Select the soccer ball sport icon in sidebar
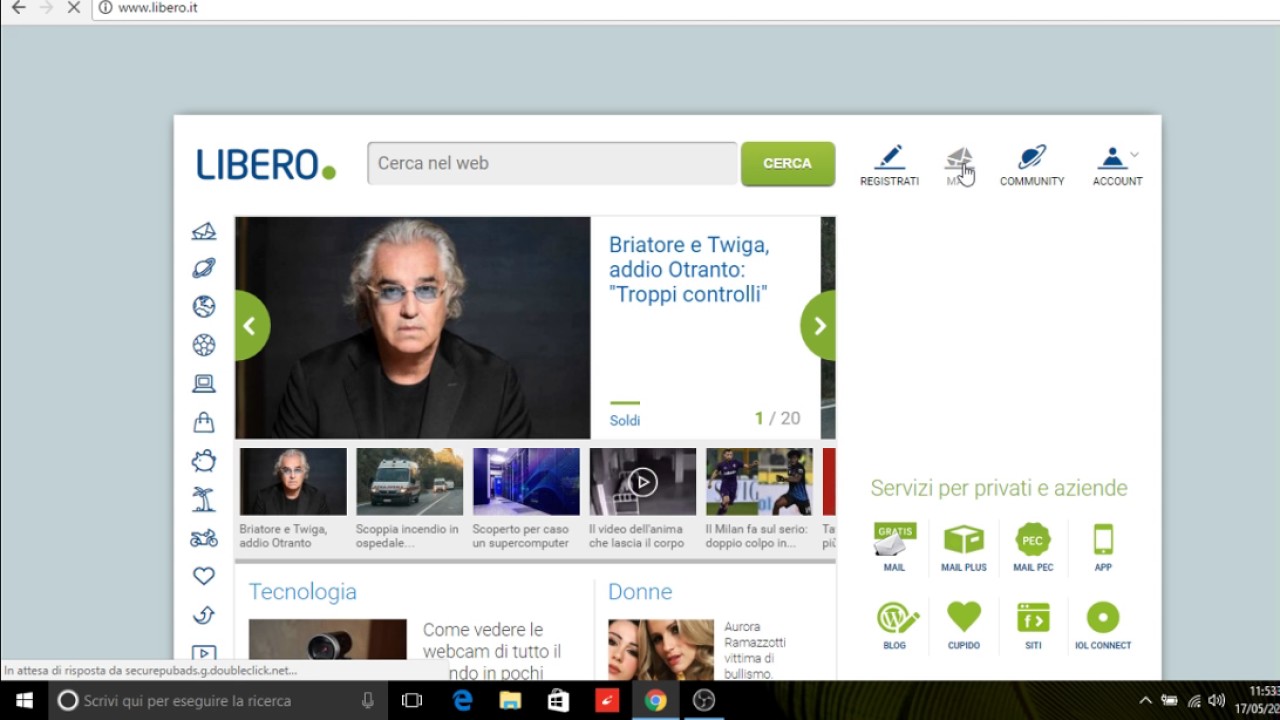Screen dimensions: 1280x720 204,345
